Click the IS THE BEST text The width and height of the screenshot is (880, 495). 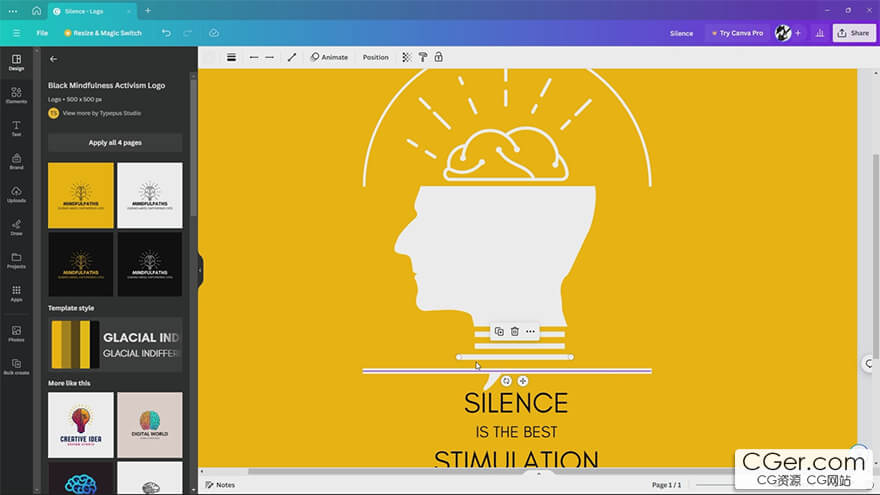pyautogui.click(x=516, y=432)
